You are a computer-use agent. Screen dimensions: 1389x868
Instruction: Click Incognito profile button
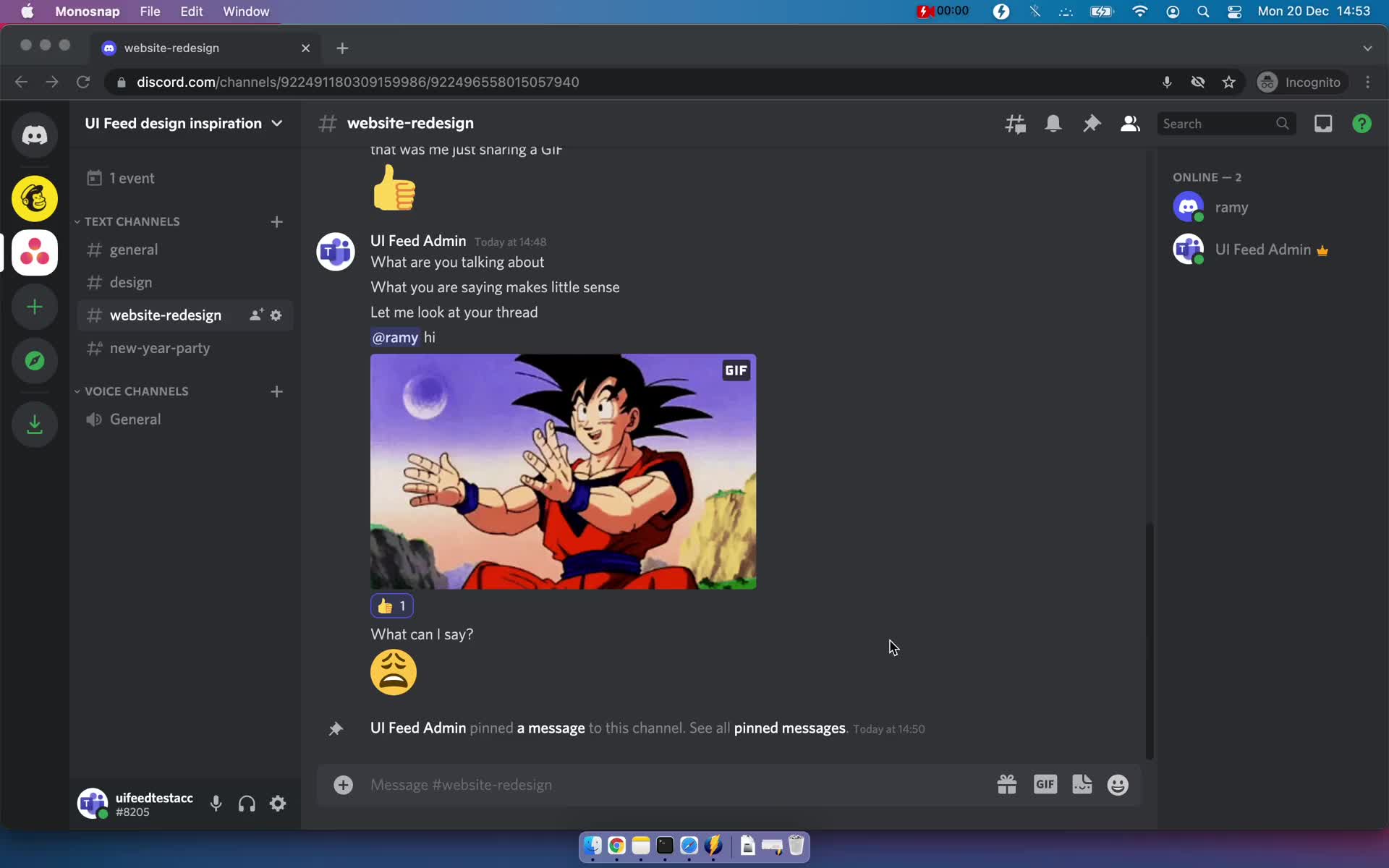point(1301,82)
